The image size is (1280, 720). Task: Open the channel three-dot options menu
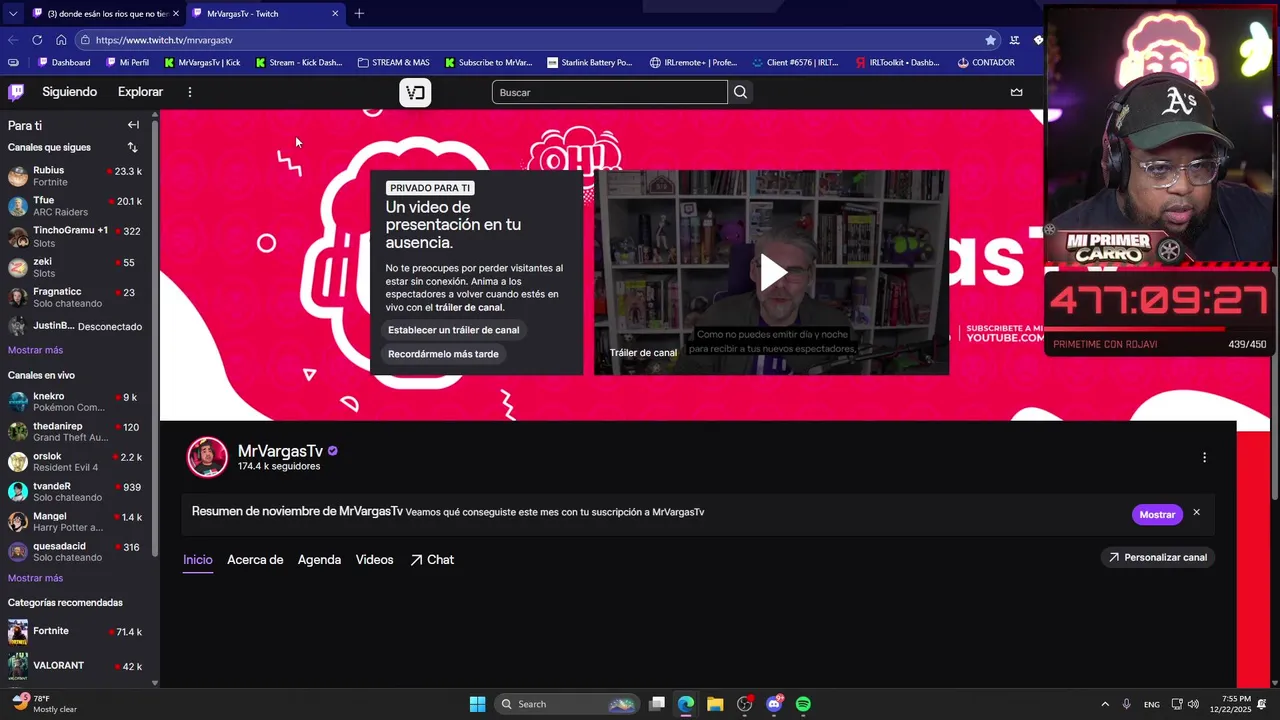point(1204,457)
